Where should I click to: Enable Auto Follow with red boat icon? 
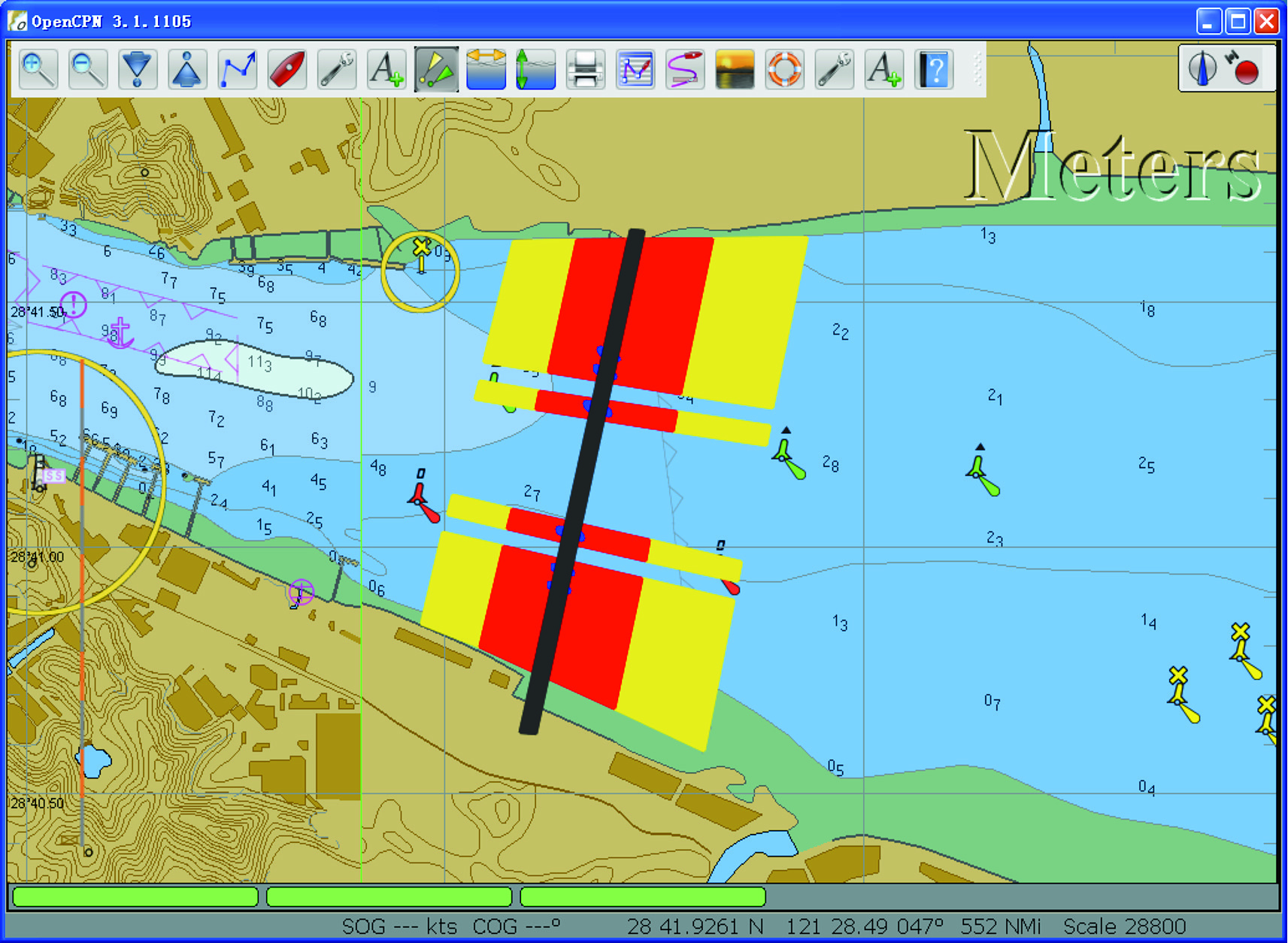287,70
